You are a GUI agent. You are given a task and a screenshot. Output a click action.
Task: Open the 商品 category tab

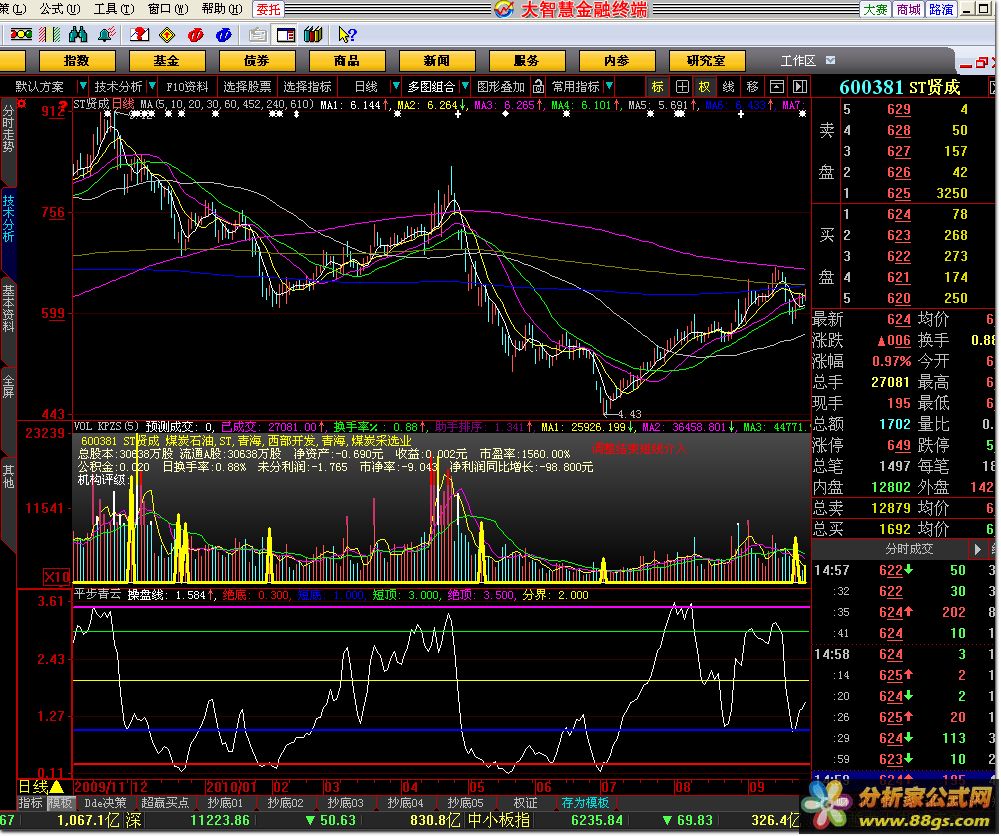point(347,61)
